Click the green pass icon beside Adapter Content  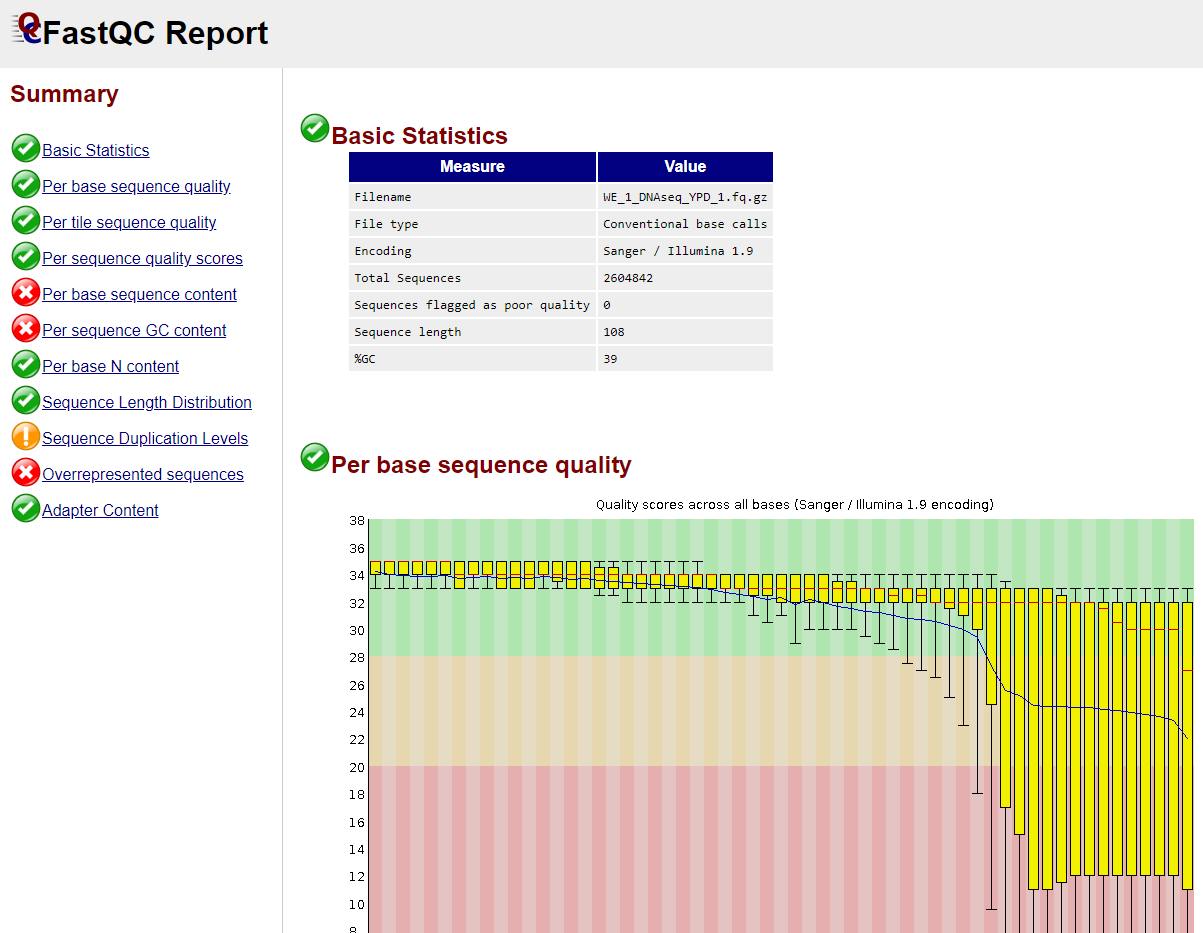pyautogui.click(x=25, y=508)
